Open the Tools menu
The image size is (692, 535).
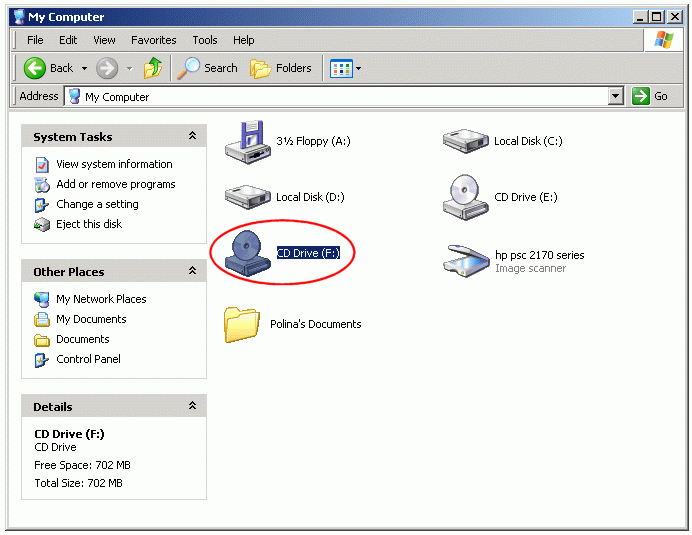[x=205, y=40]
